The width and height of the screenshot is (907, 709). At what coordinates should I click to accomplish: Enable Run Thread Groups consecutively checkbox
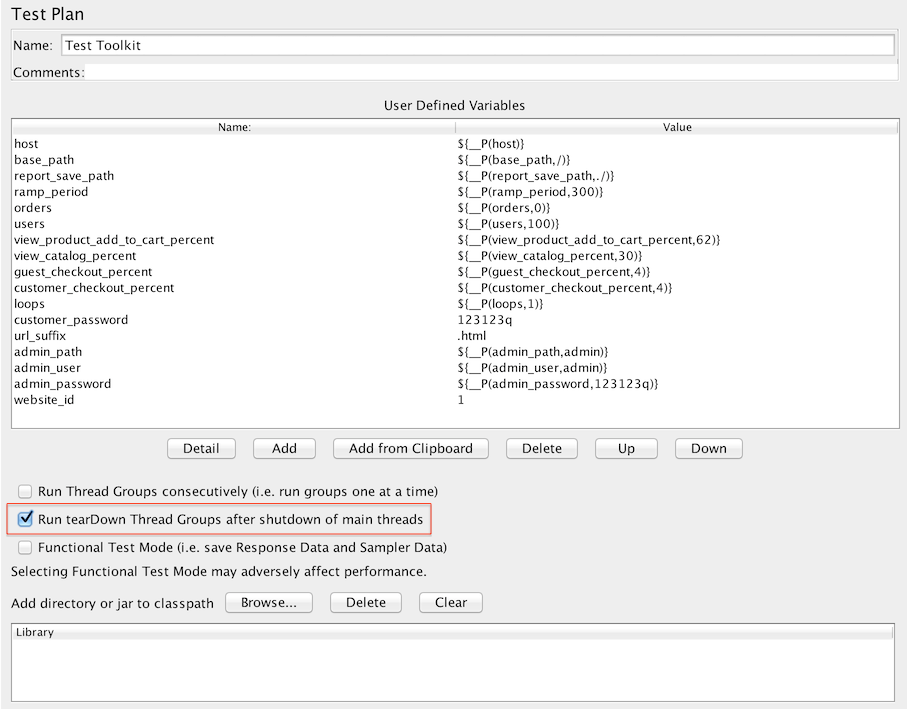(x=25, y=492)
